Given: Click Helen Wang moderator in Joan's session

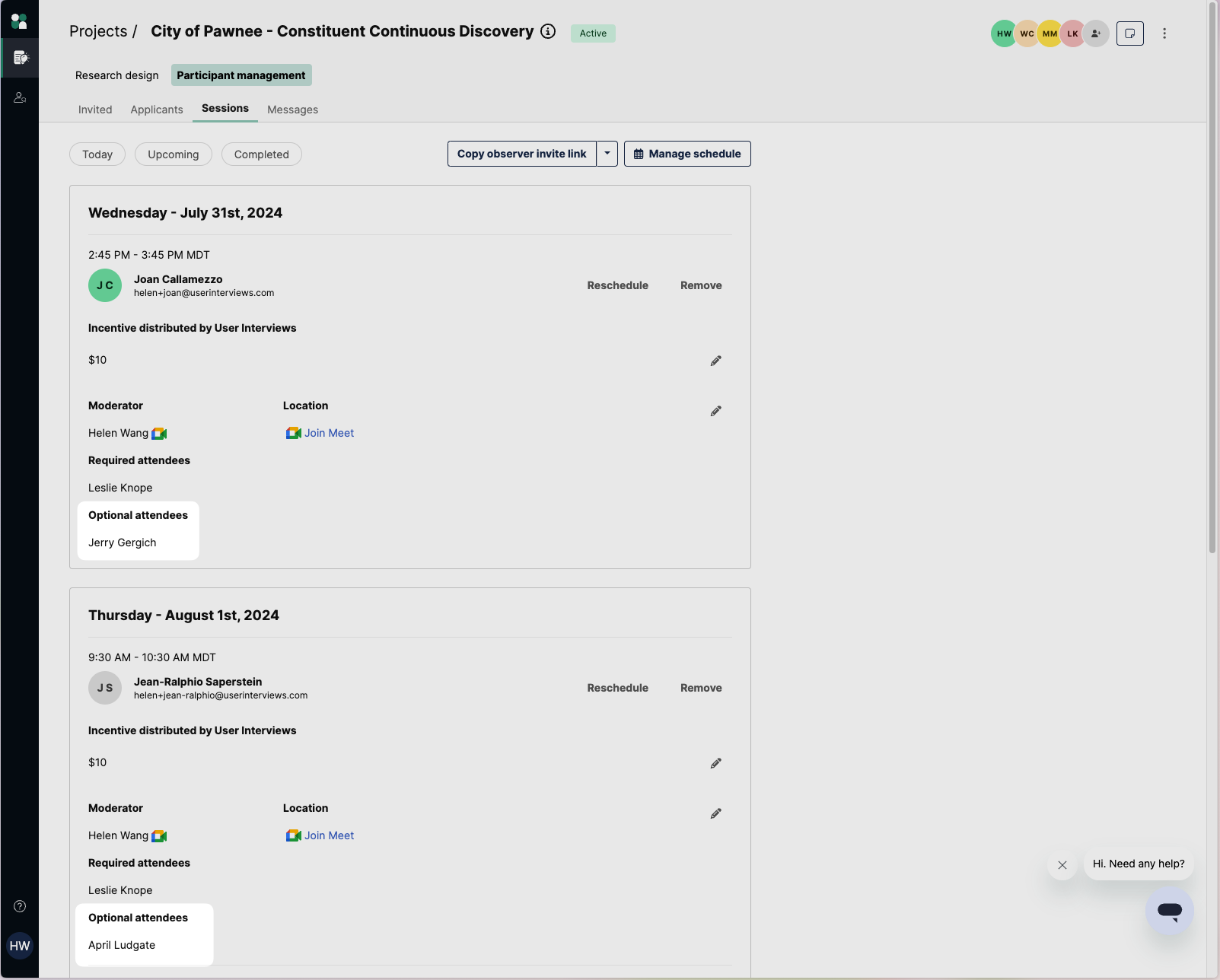Looking at the screenshot, I should click(x=119, y=433).
